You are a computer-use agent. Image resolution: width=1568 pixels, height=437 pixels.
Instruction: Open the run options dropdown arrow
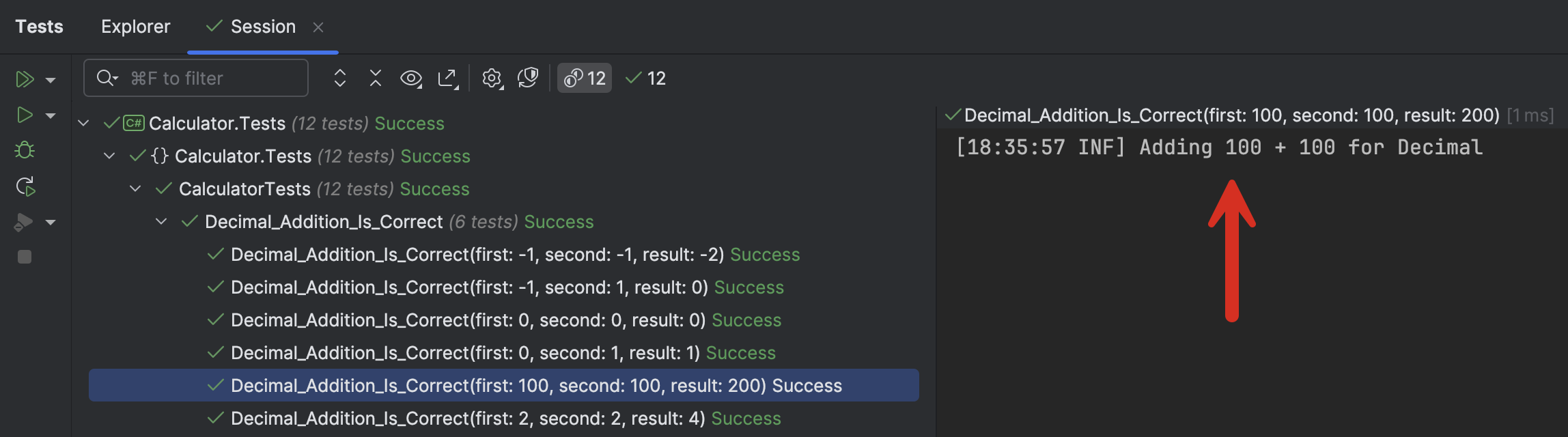tap(51, 79)
